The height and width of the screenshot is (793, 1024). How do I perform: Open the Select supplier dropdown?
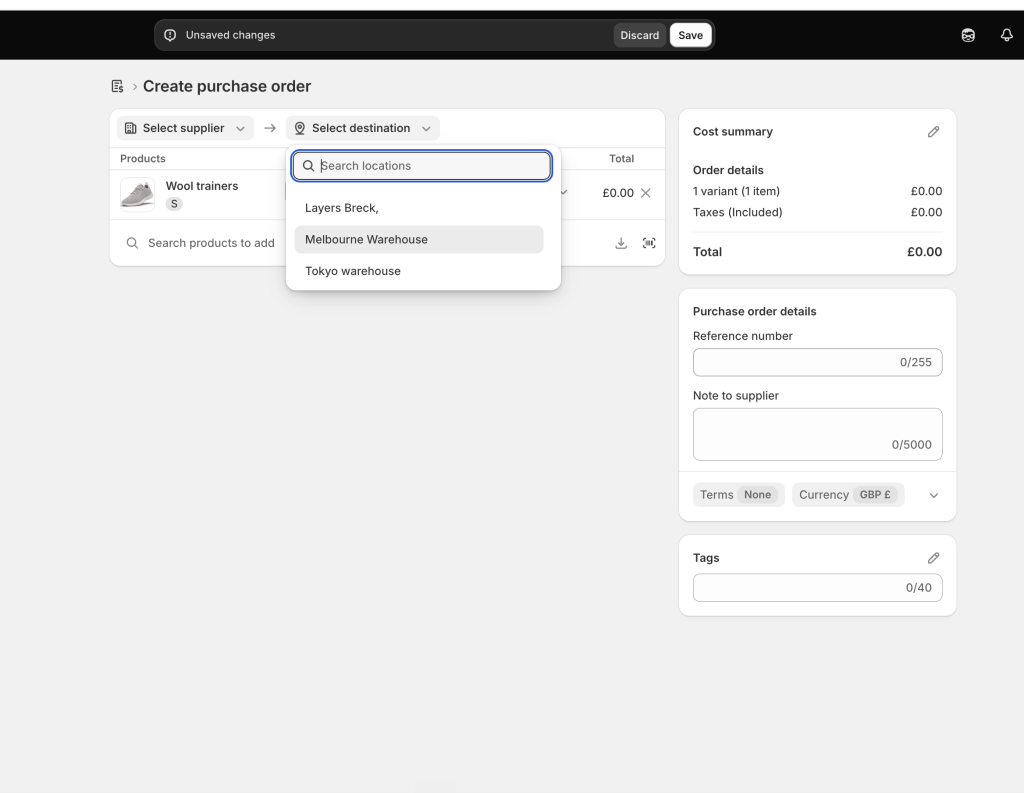[x=185, y=128]
